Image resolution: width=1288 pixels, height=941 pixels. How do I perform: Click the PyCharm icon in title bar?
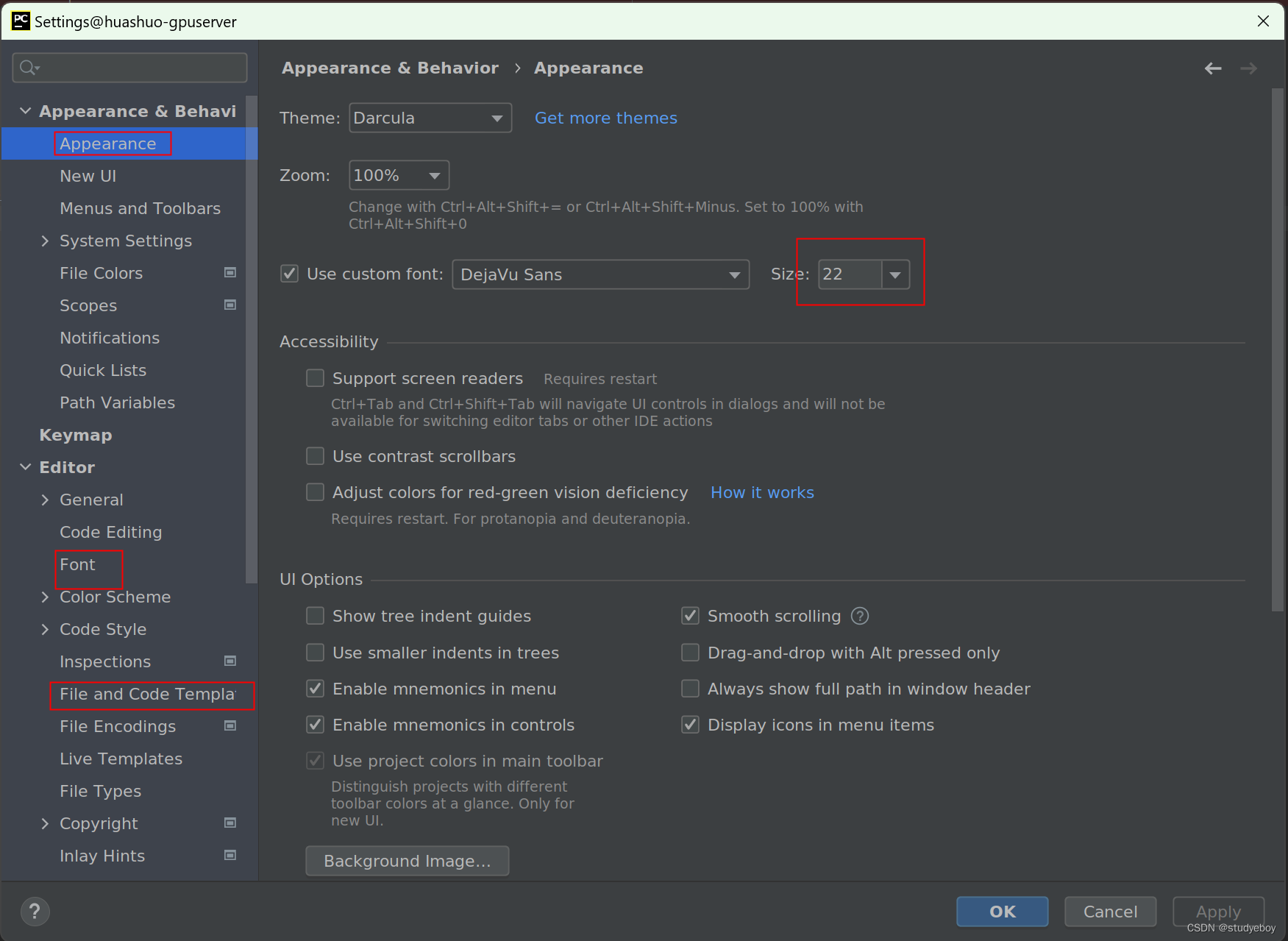coord(21,21)
